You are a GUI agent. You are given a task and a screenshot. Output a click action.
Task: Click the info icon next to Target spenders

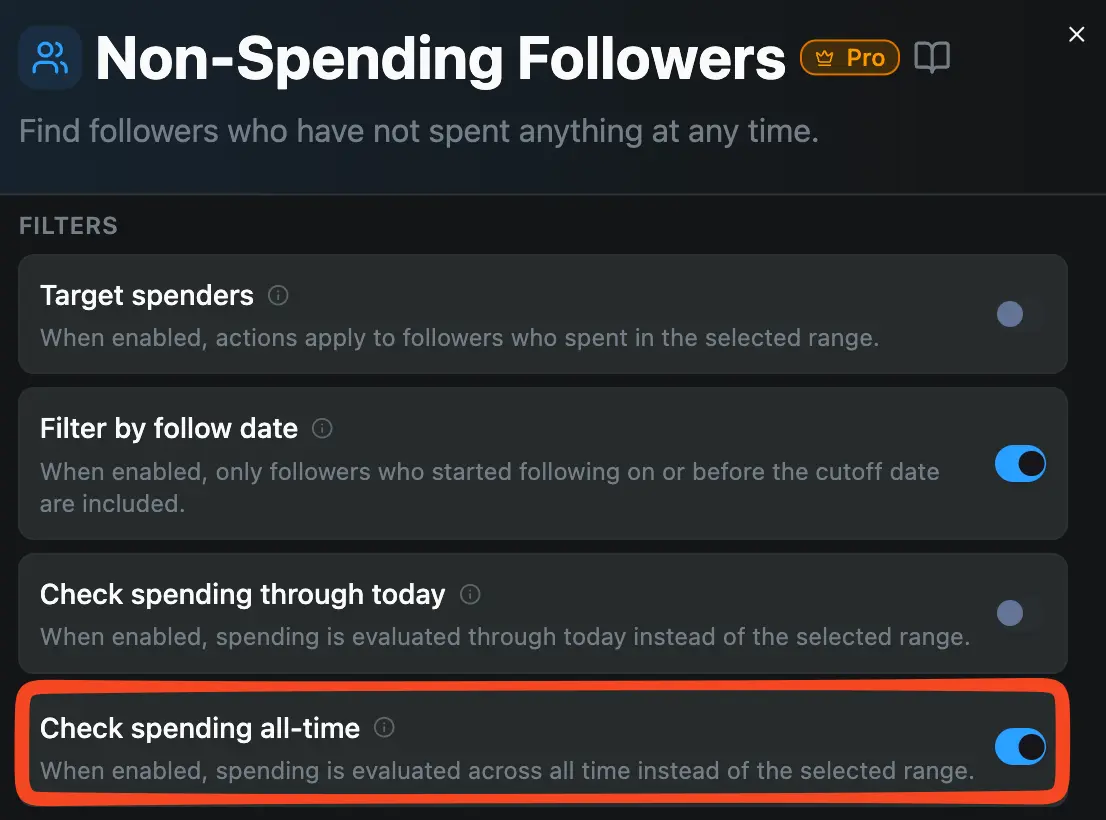pyautogui.click(x=278, y=295)
